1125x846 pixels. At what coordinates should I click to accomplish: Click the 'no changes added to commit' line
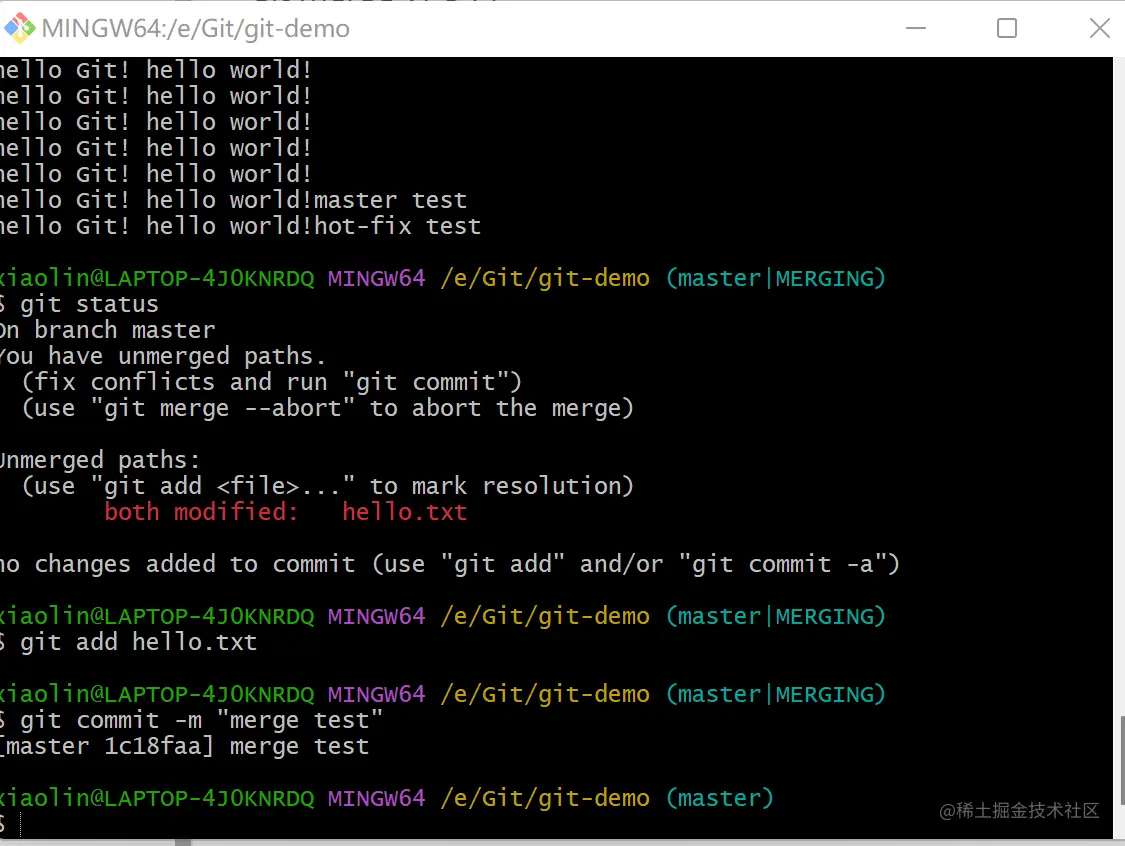click(x=450, y=564)
